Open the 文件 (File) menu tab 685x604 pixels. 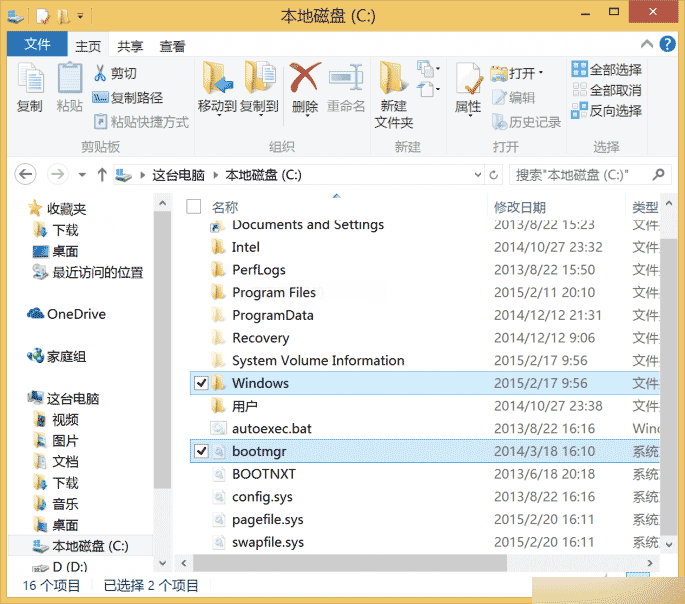37,44
